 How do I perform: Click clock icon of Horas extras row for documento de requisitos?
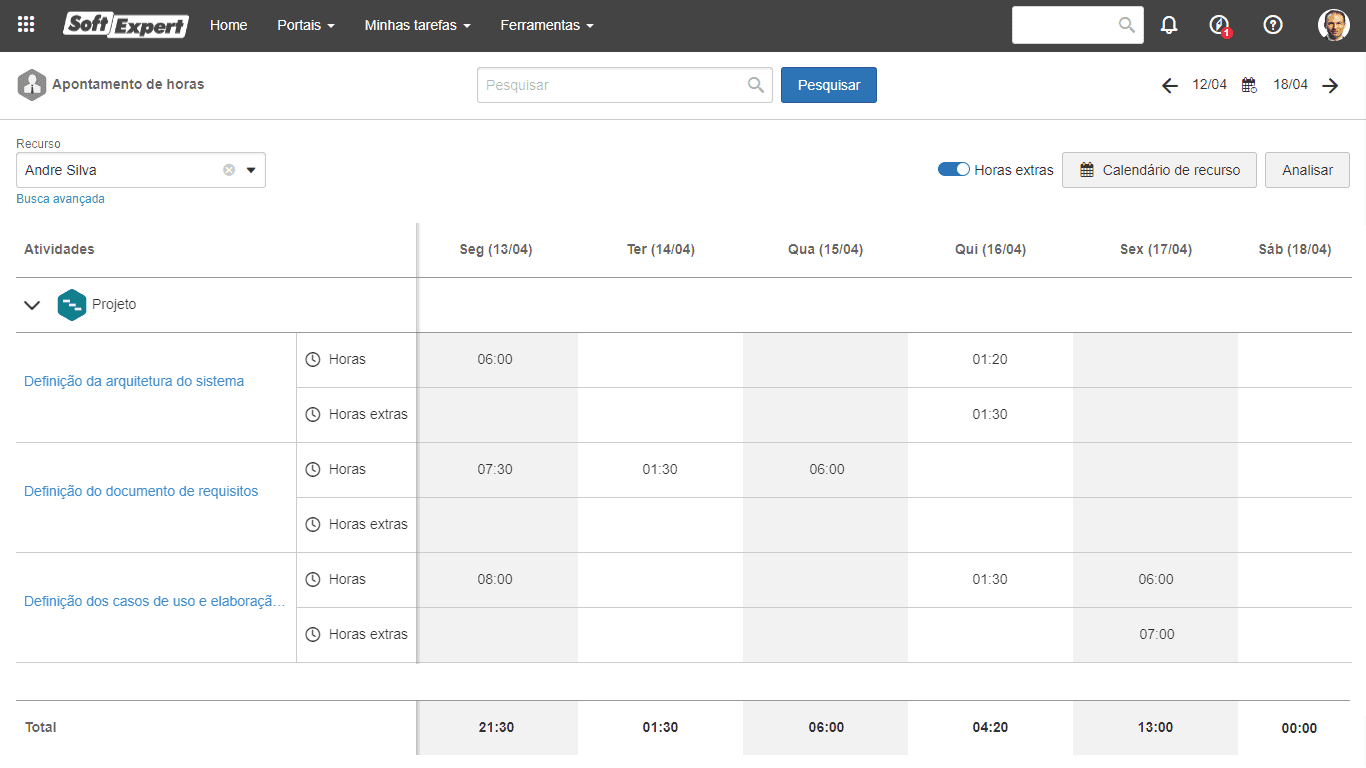tap(313, 524)
